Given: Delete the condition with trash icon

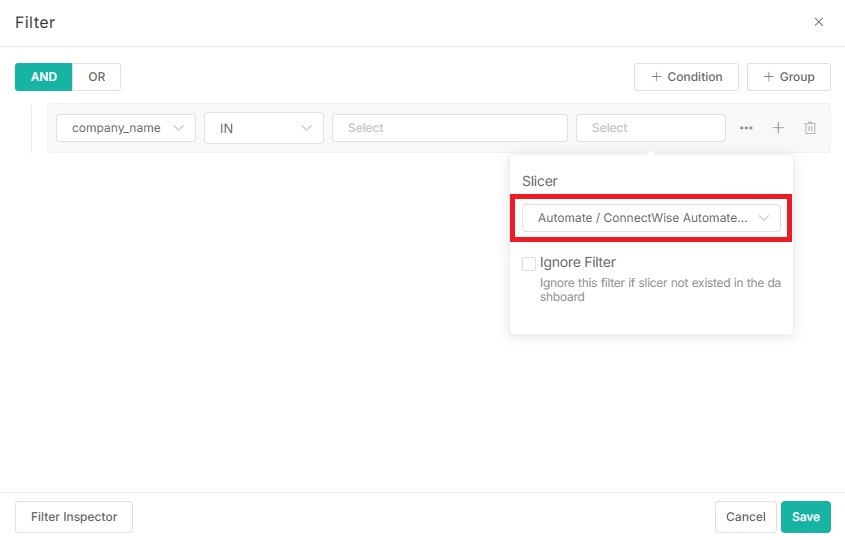Looking at the screenshot, I should pyautogui.click(x=810, y=128).
